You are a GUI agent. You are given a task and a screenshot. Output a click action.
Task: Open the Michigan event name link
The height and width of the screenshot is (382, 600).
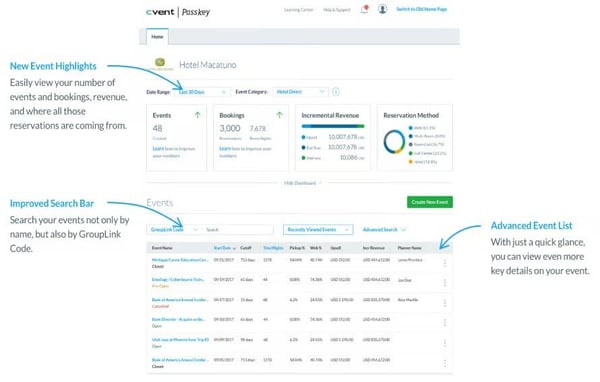[180, 260]
